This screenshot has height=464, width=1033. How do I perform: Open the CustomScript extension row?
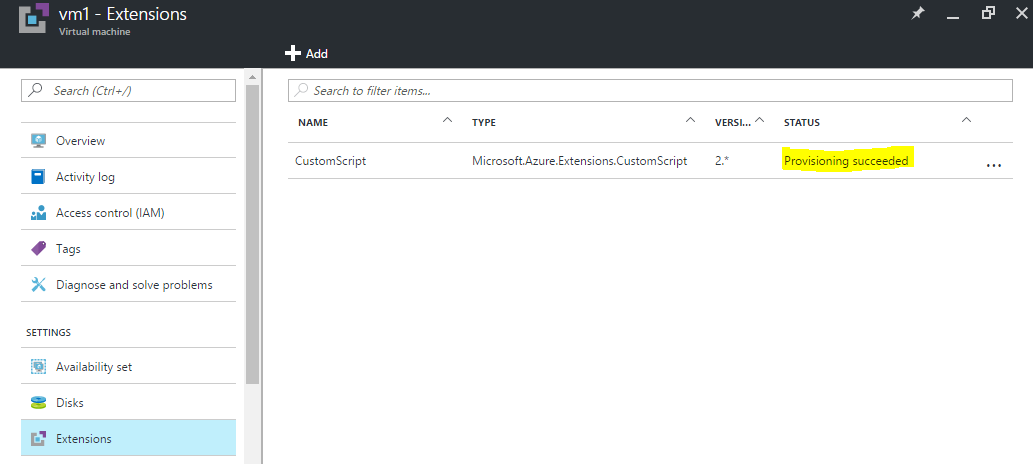(650, 160)
